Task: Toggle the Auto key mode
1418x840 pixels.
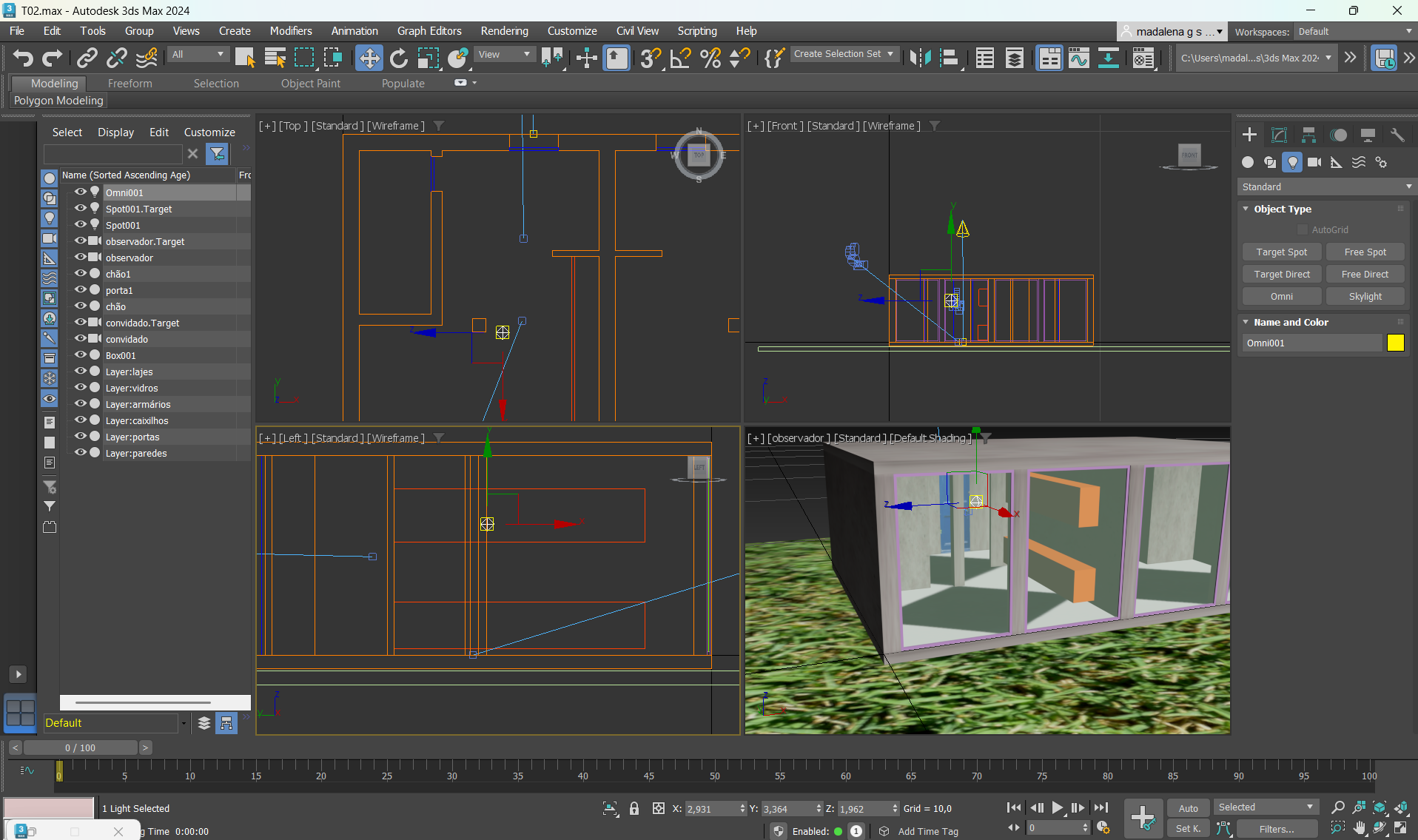Action: pyautogui.click(x=1188, y=808)
